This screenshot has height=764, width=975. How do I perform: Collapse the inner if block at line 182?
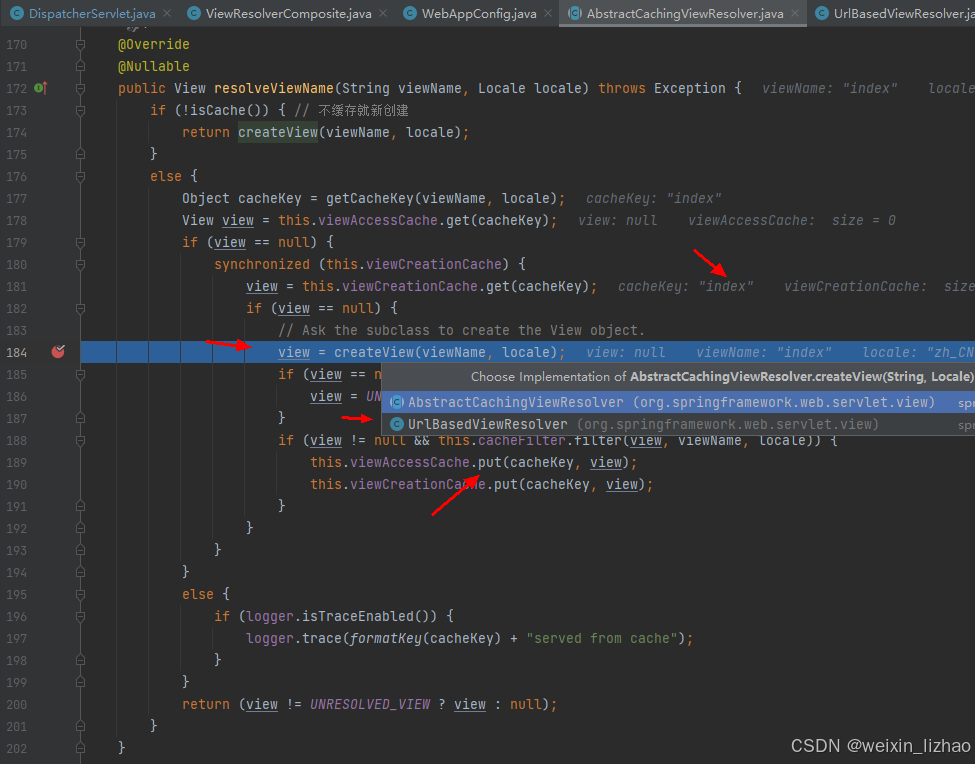tap(80, 308)
